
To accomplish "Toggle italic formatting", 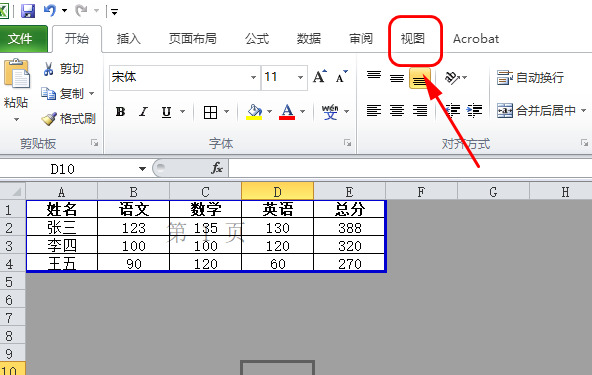I will [x=143, y=112].
